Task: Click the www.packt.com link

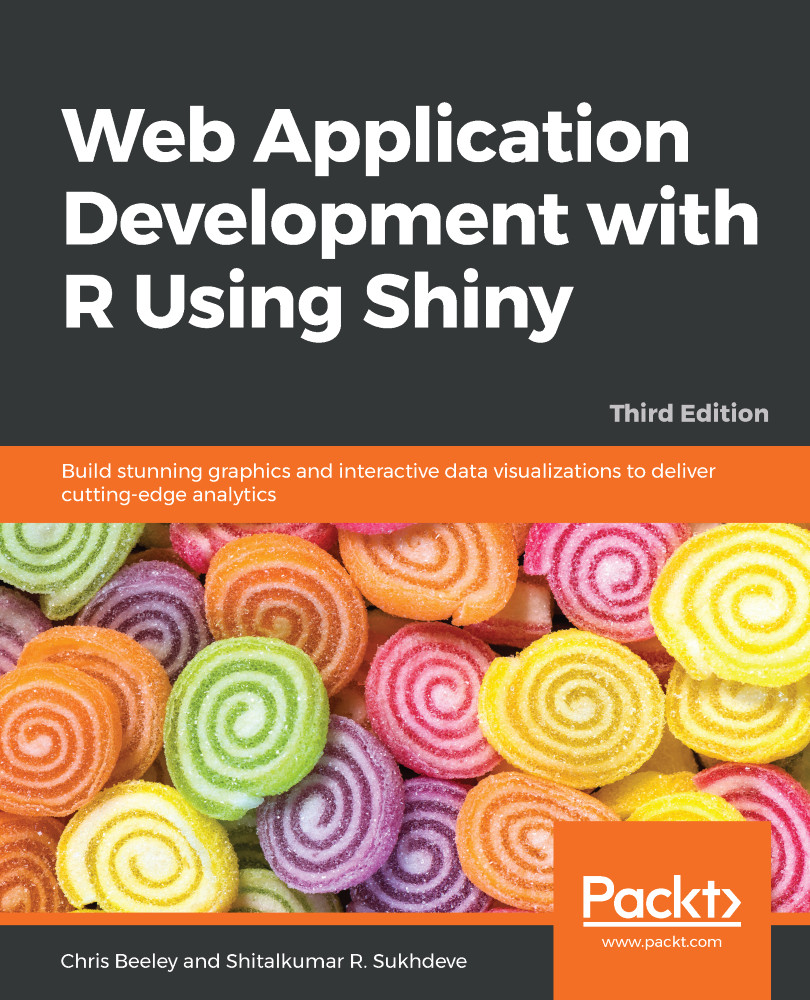Action: [x=660, y=941]
